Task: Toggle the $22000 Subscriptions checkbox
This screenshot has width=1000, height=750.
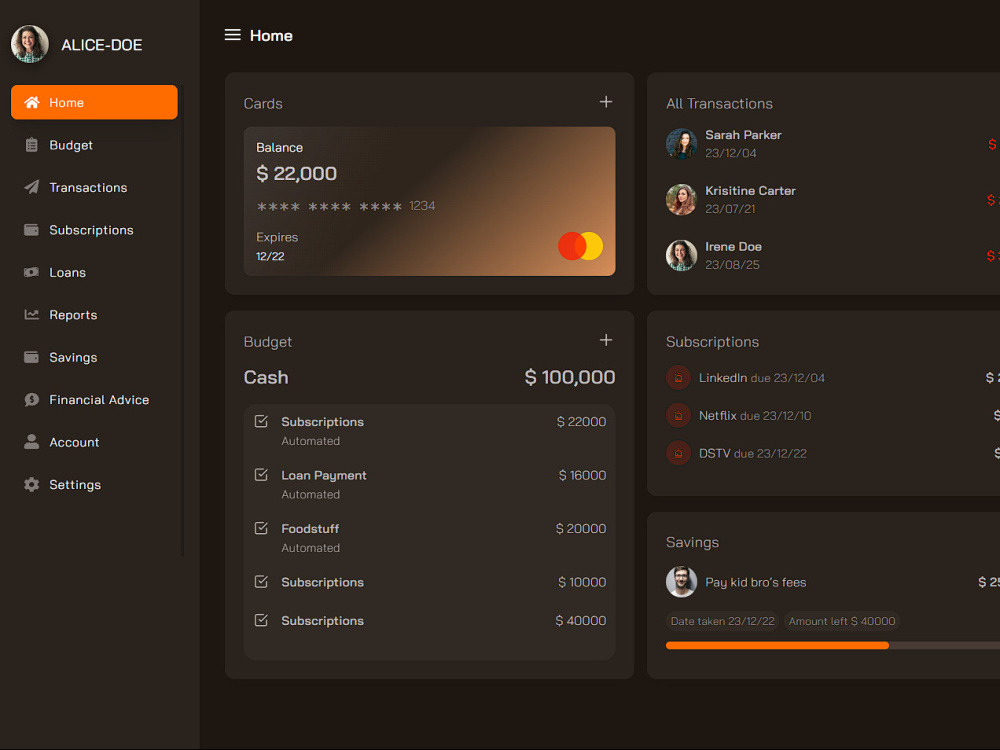Action: point(261,422)
